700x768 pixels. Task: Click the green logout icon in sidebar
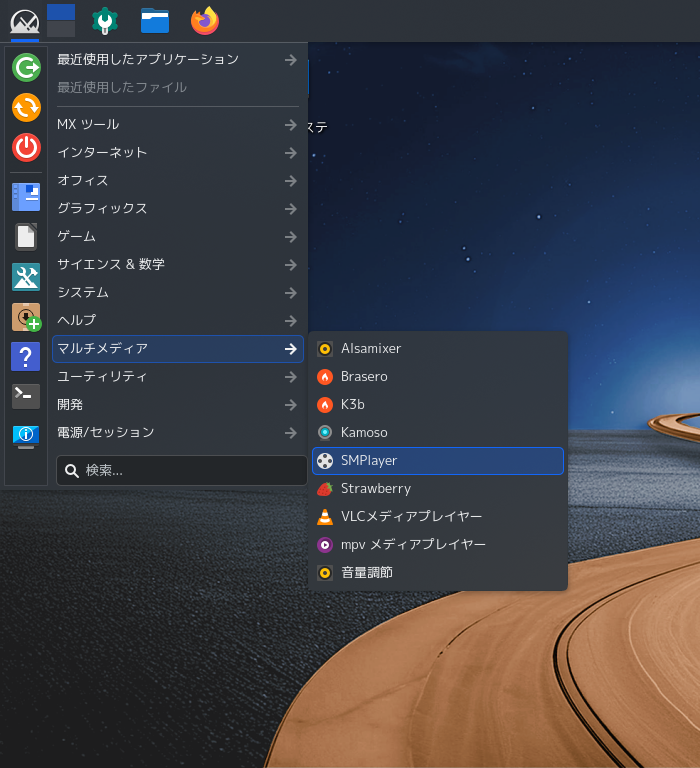(26, 67)
